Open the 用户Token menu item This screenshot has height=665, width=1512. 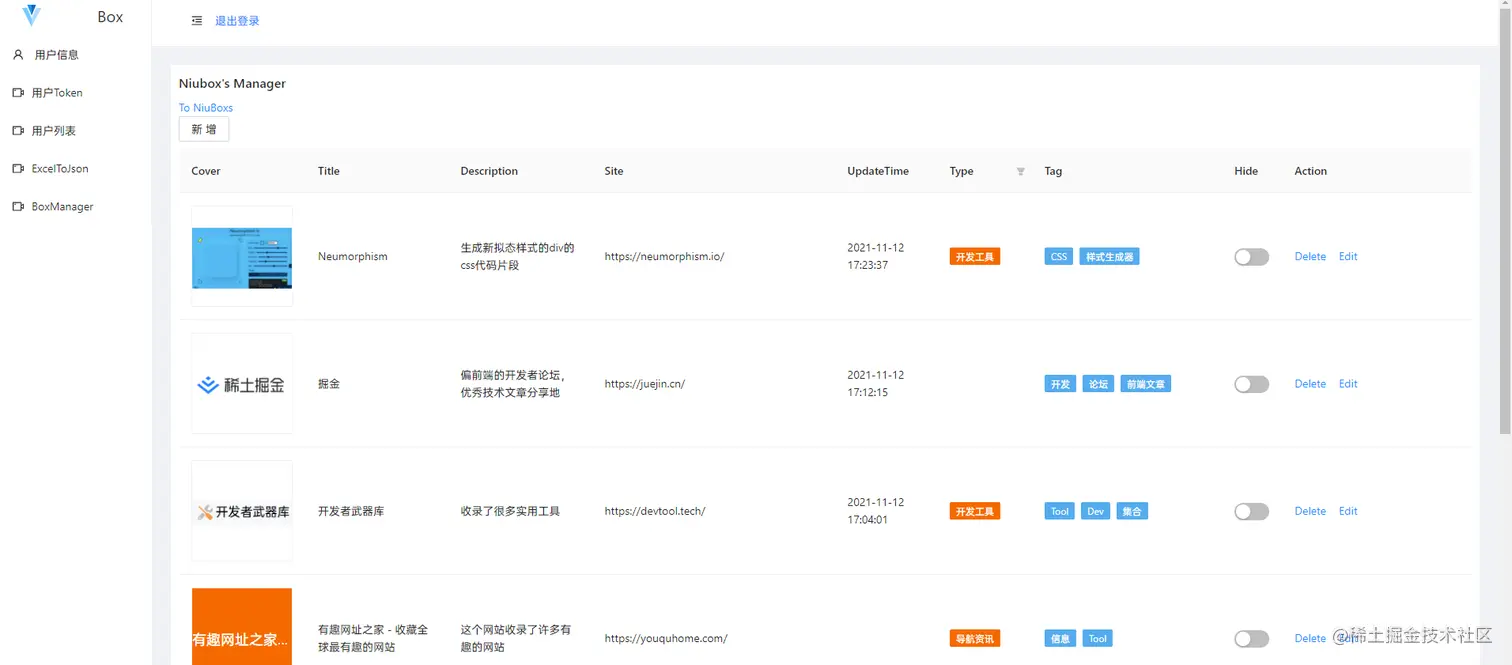pyautogui.click(x=76, y=93)
